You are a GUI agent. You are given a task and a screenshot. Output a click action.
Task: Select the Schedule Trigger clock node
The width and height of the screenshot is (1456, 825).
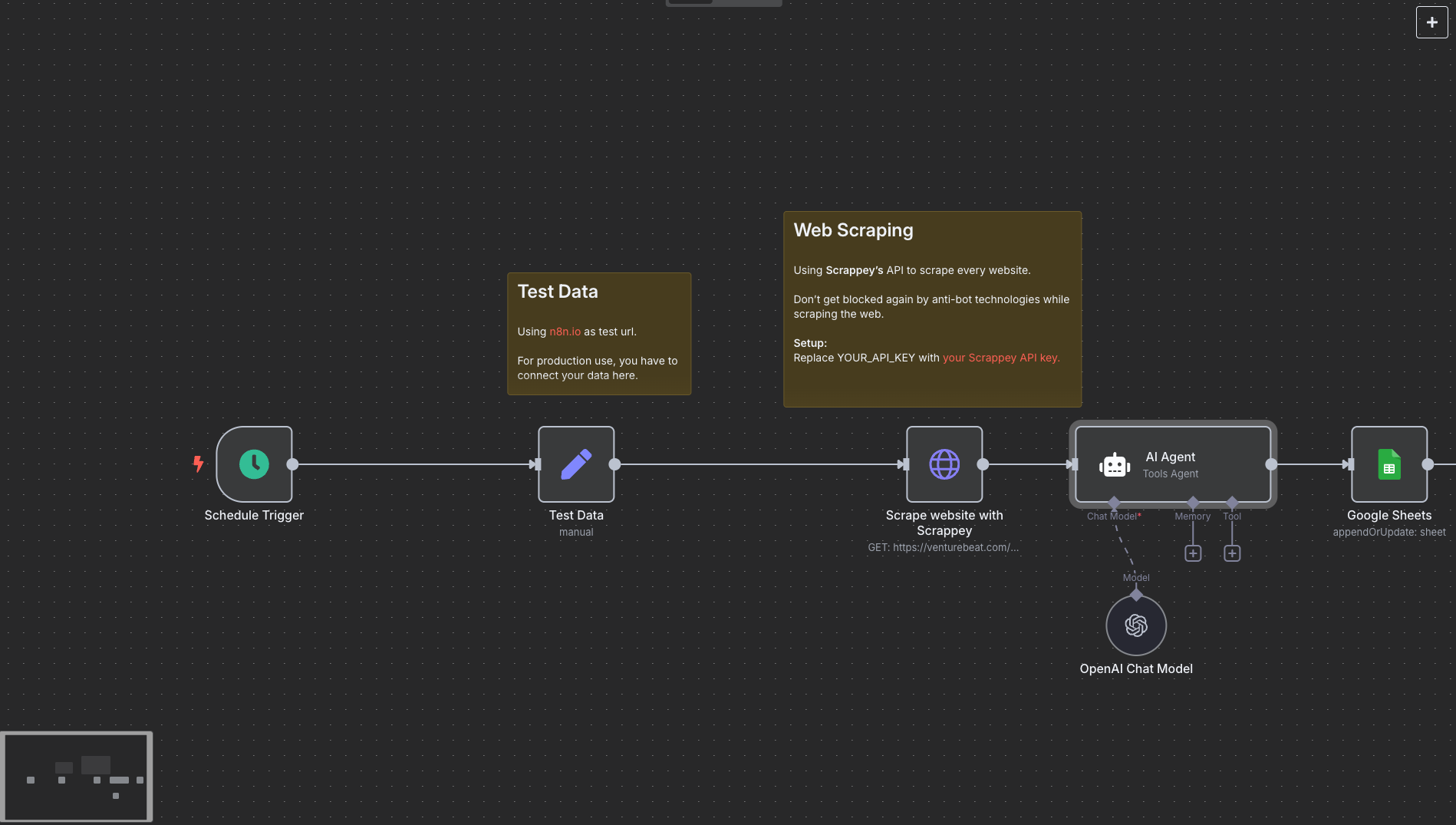(254, 464)
